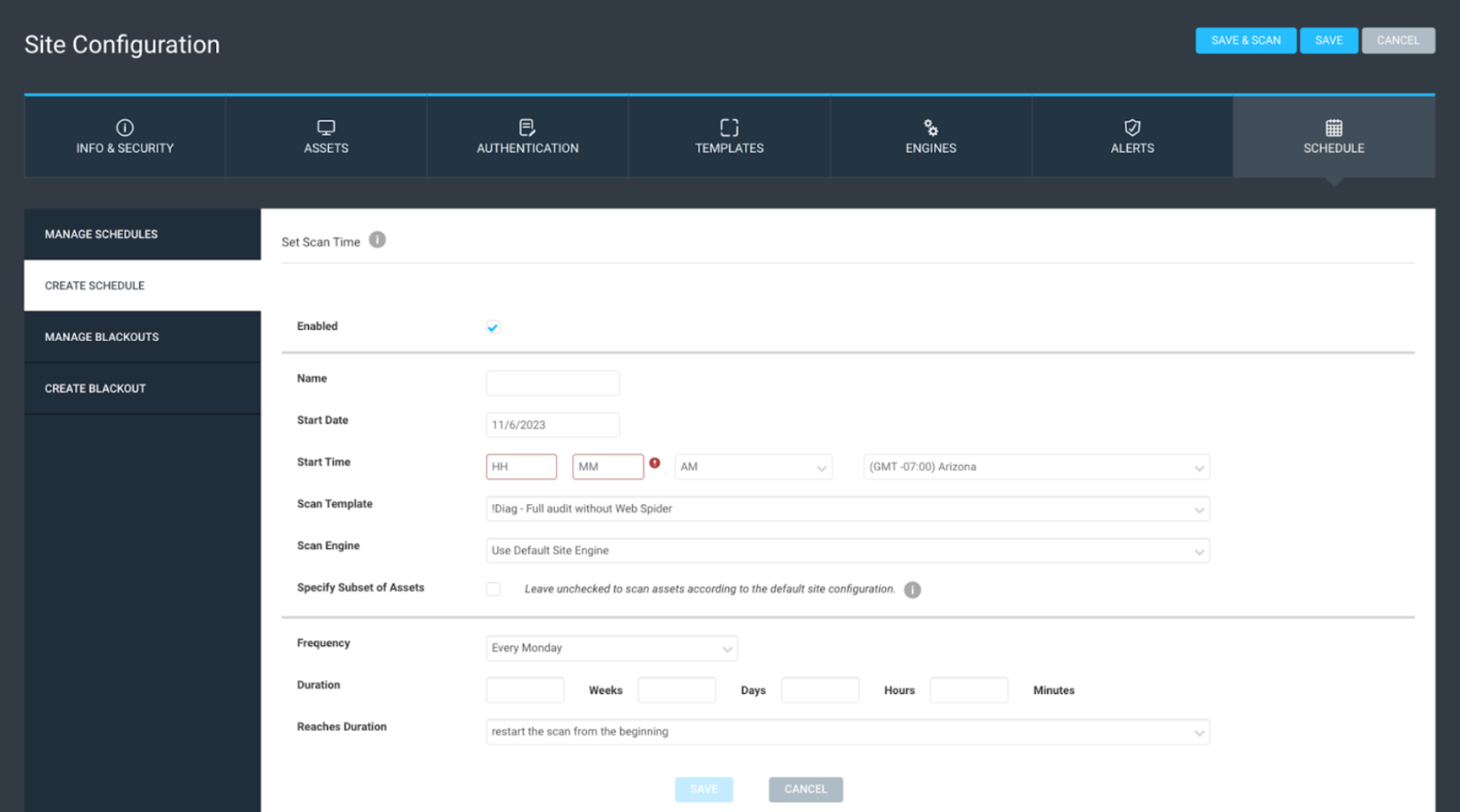Click the Schedule calendar icon
The height and width of the screenshot is (812, 1460).
pos(1333,128)
